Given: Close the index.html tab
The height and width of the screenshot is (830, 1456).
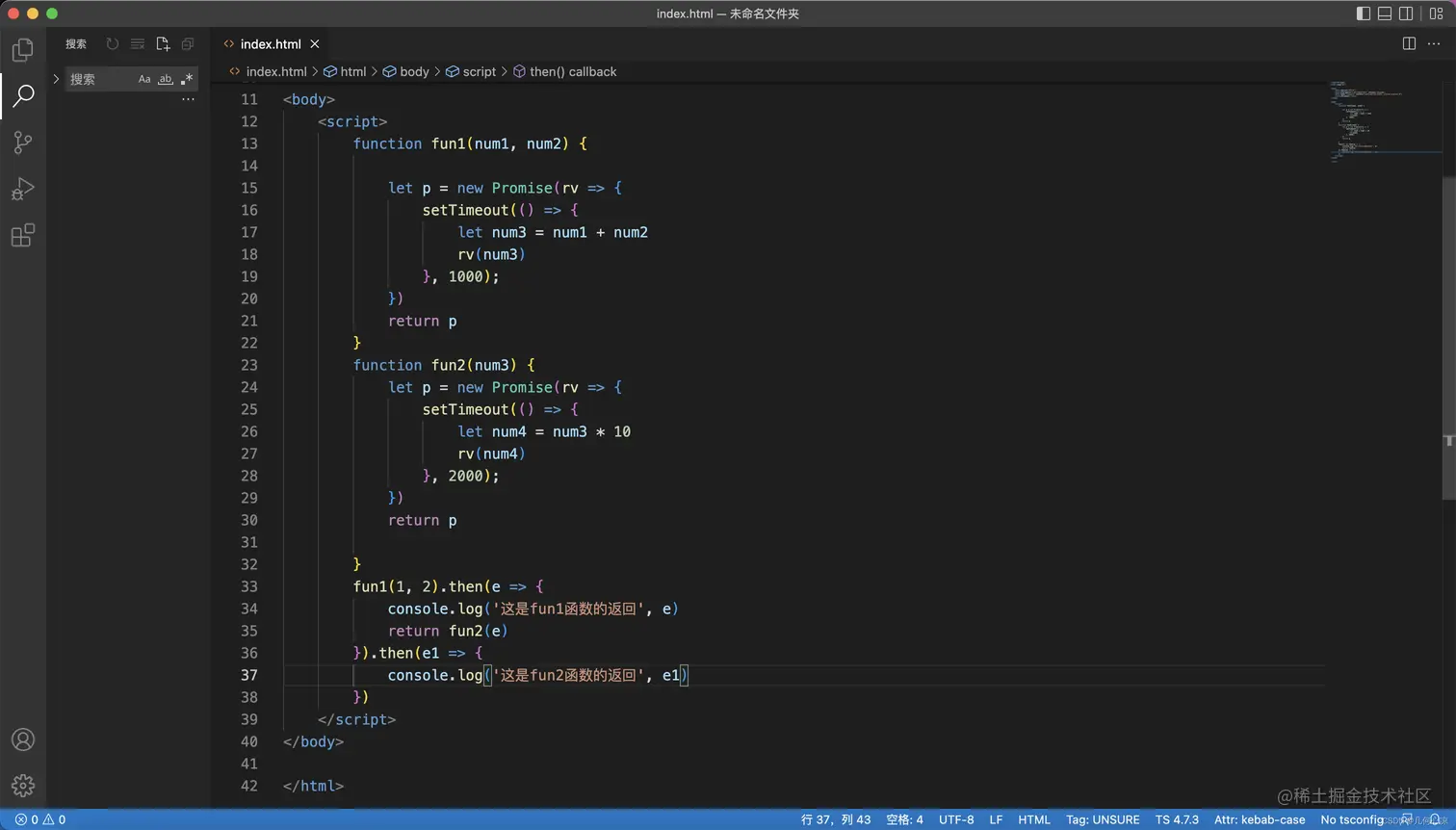Looking at the screenshot, I should click(315, 44).
